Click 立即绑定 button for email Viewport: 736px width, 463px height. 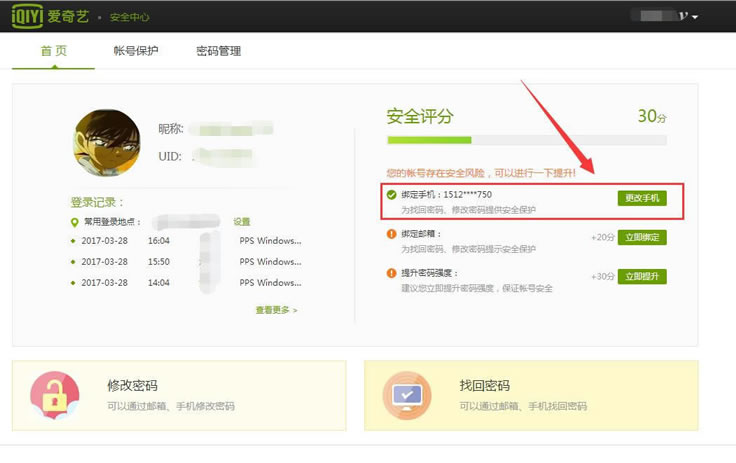click(642, 237)
